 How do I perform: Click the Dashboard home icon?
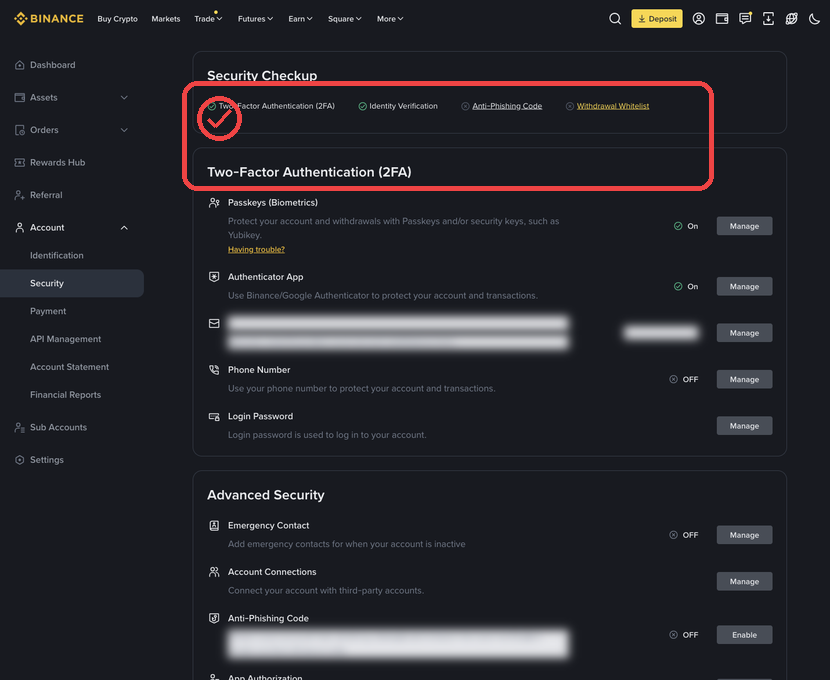coord(20,65)
